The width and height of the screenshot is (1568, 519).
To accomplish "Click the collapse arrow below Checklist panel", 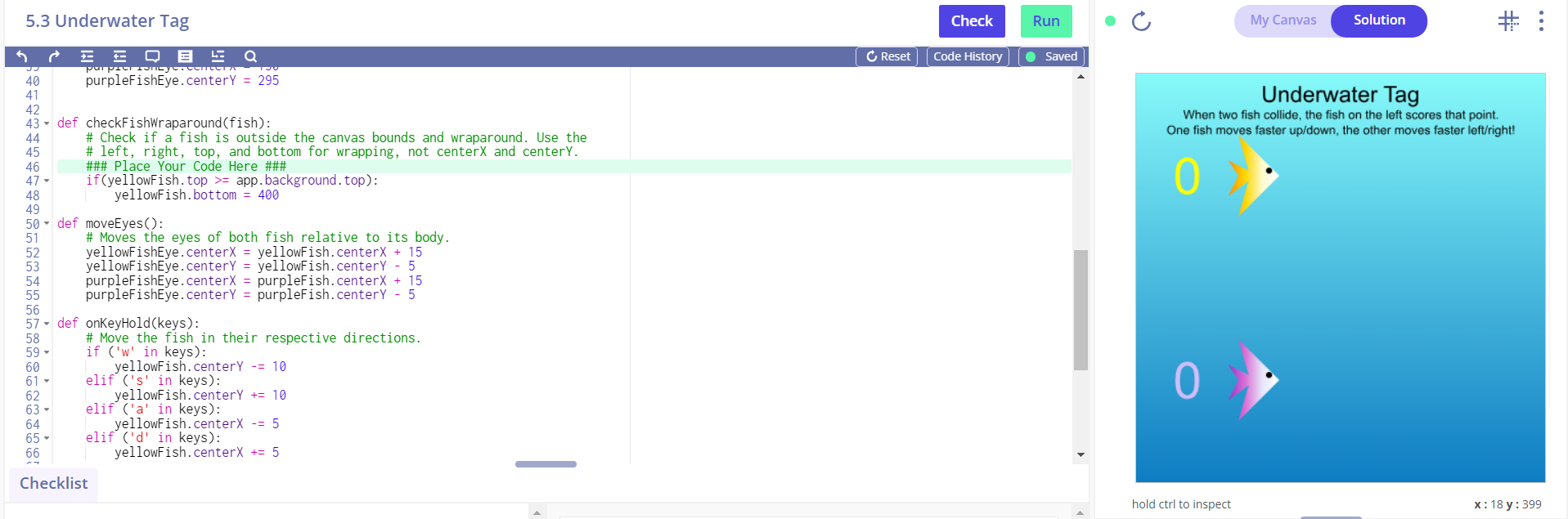I will coord(537,513).
